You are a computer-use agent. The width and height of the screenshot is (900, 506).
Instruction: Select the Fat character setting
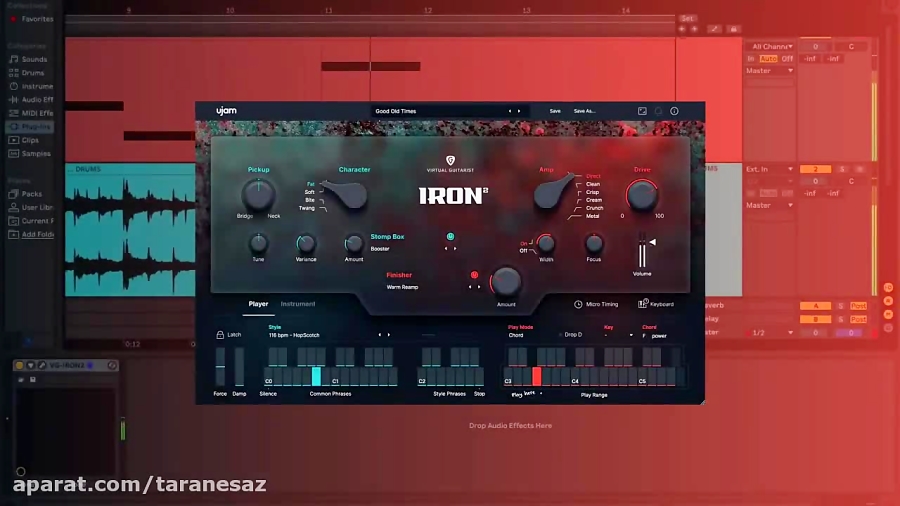tap(311, 184)
